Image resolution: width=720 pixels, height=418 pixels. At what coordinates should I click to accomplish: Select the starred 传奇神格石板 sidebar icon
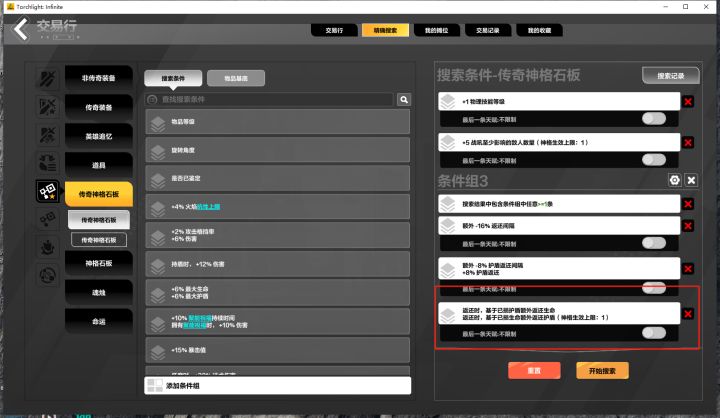coord(47,191)
